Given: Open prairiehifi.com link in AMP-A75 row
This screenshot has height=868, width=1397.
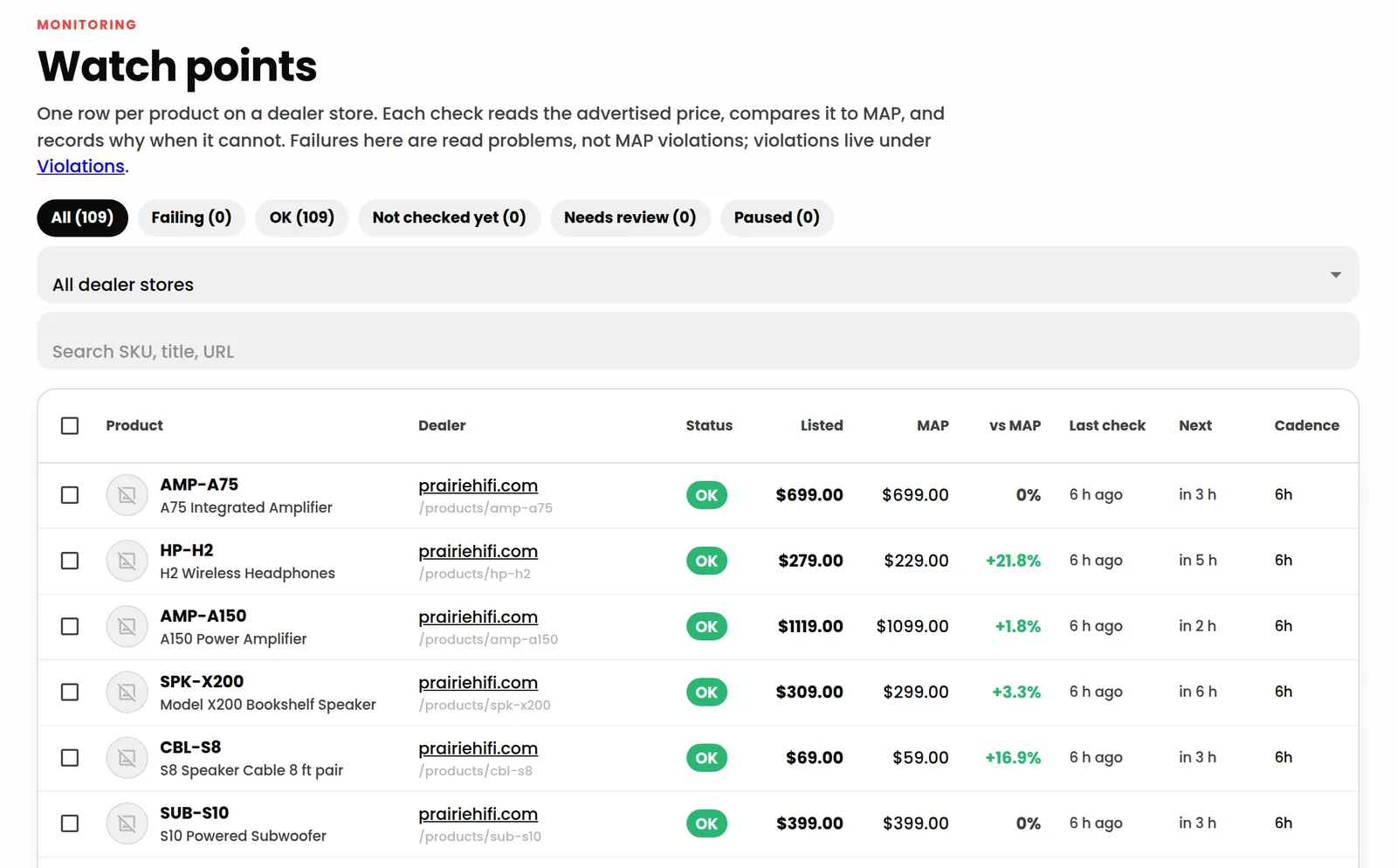Looking at the screenshot, I should point(478,486).
